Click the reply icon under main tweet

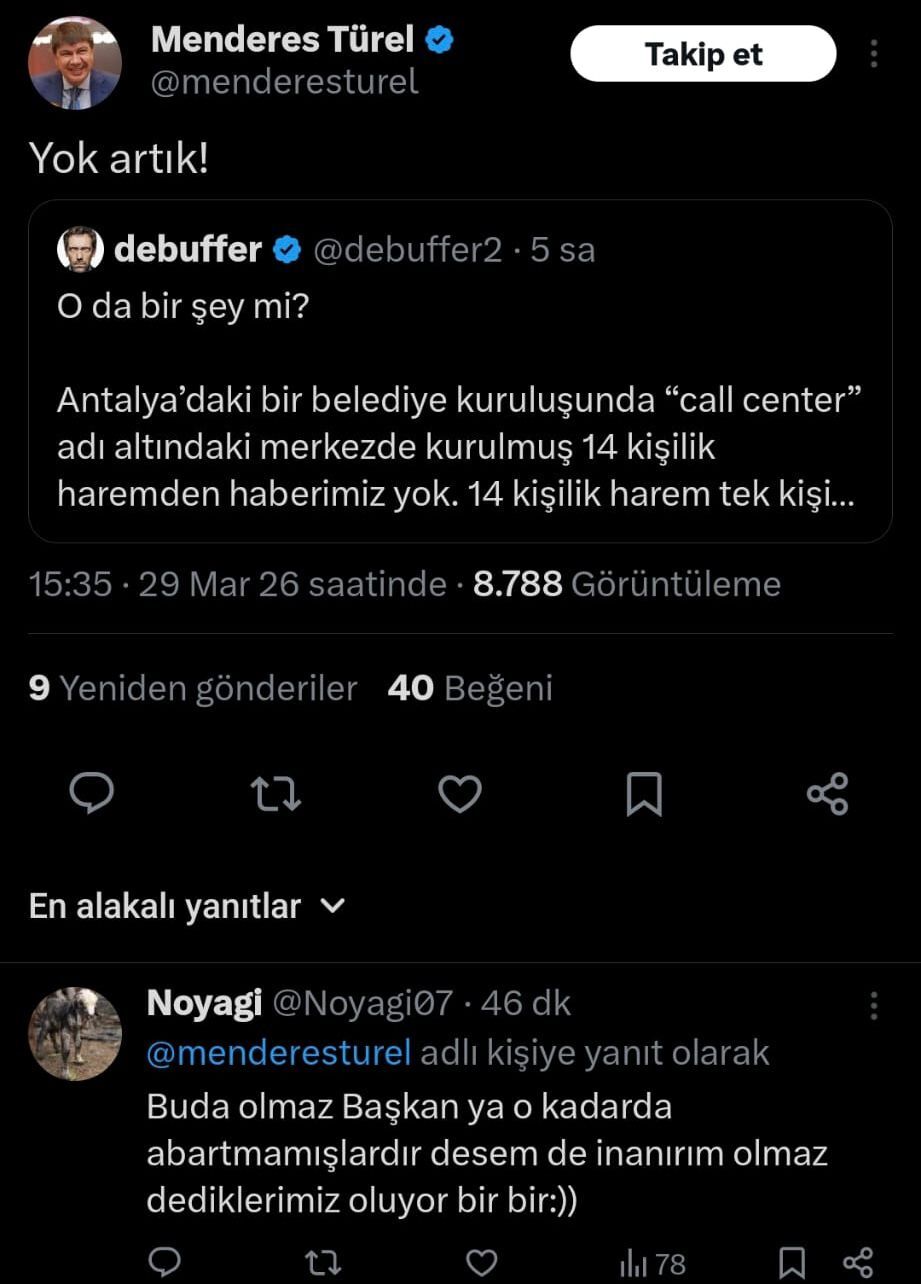tap(91, 793)
